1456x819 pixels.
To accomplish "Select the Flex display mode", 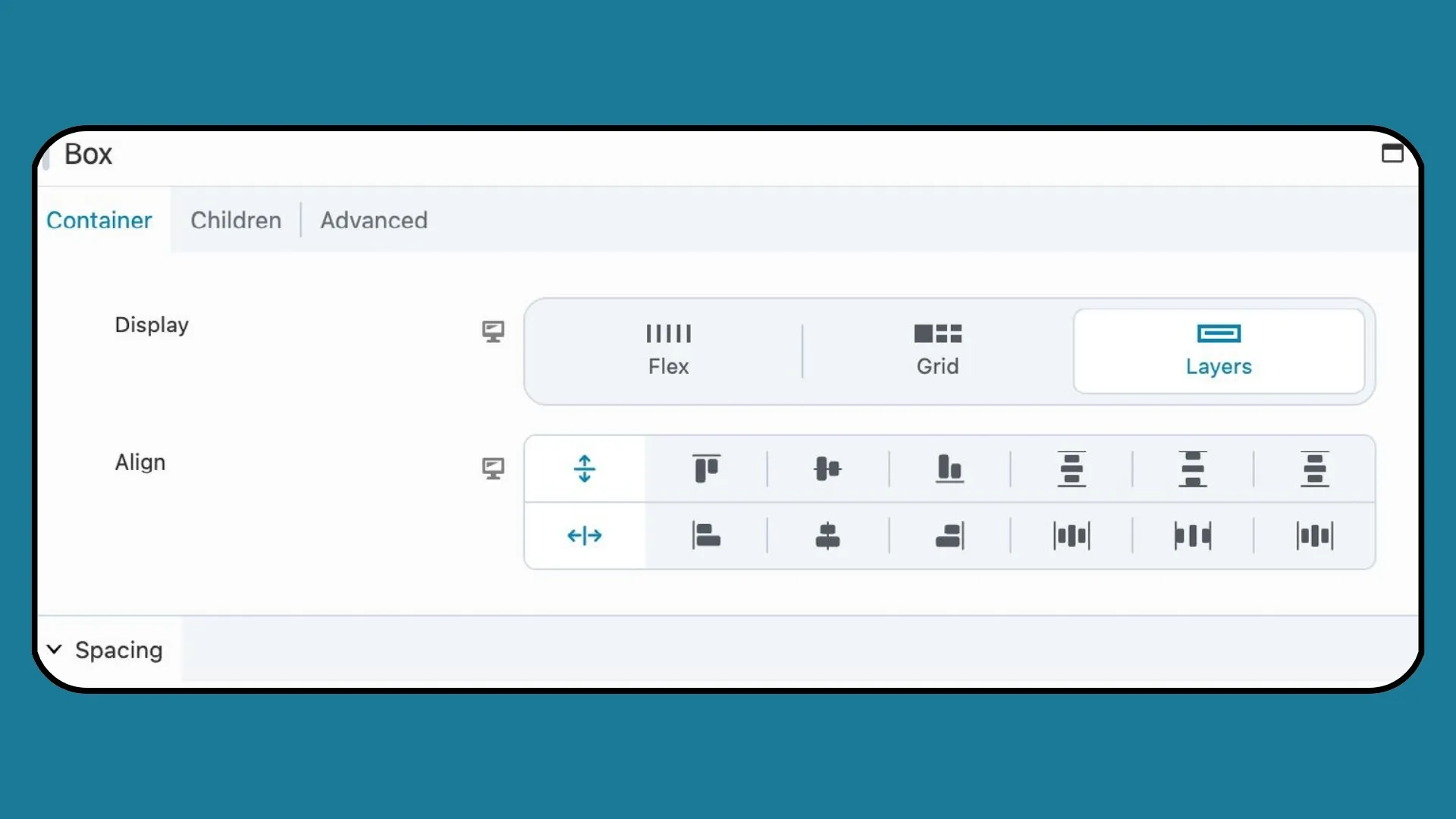I will [668, 349].
